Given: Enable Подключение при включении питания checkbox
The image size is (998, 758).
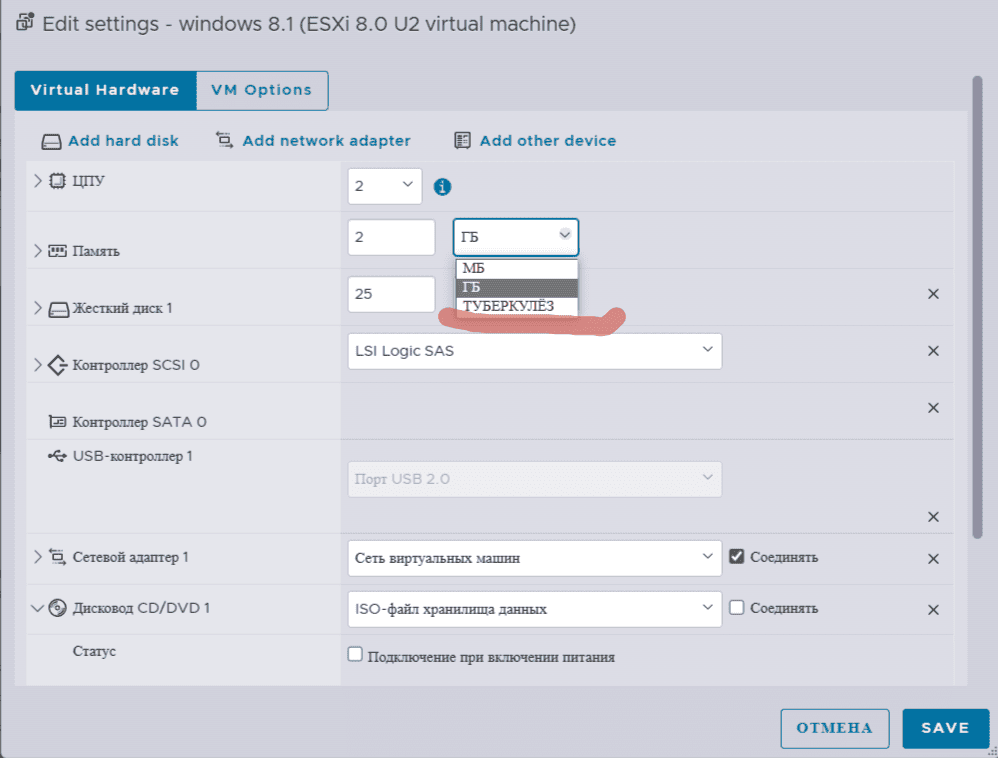Looking at the screenshot, I should point(355,655).
